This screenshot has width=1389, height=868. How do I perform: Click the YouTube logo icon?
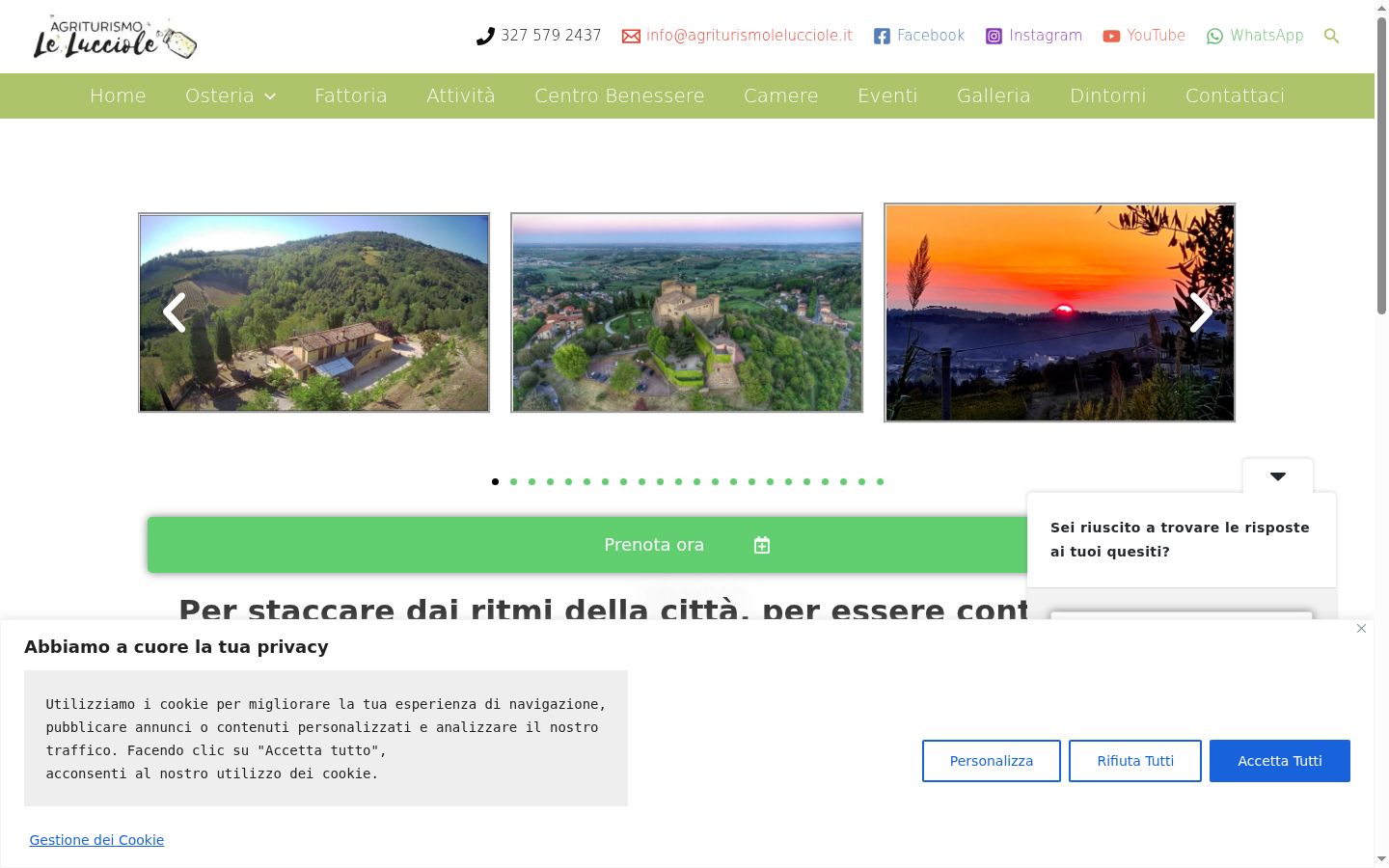[1111, 36]
